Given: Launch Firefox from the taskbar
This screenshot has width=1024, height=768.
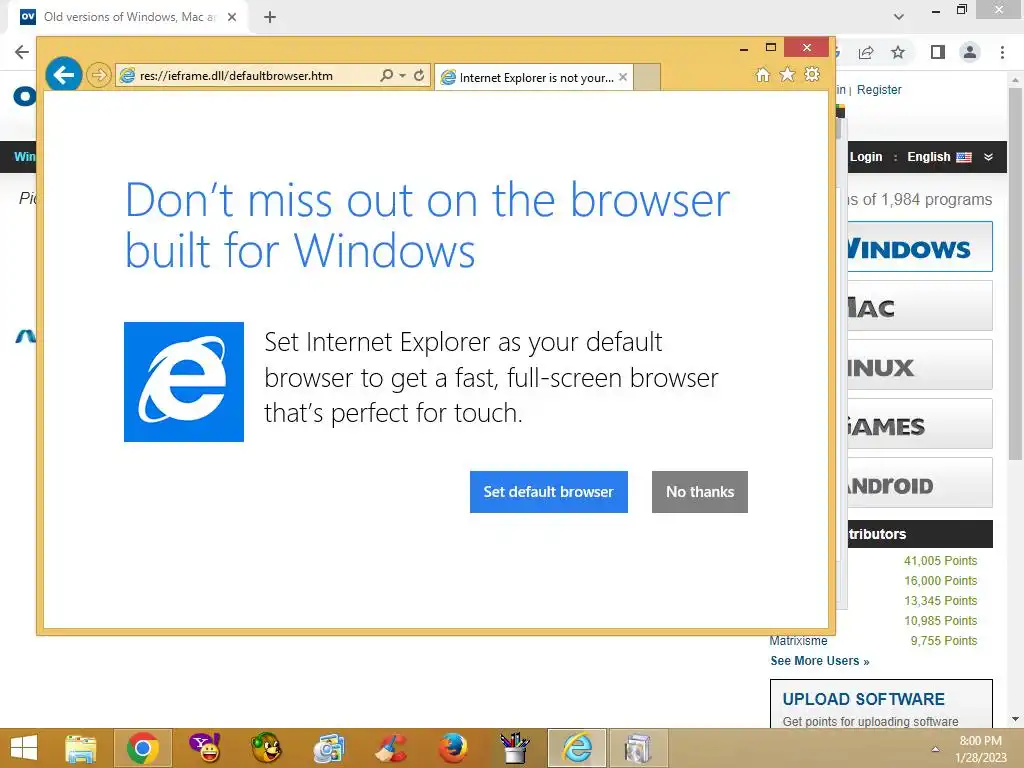Looking at the screenshot, I should pyautogui.click(x=453, y=748).
